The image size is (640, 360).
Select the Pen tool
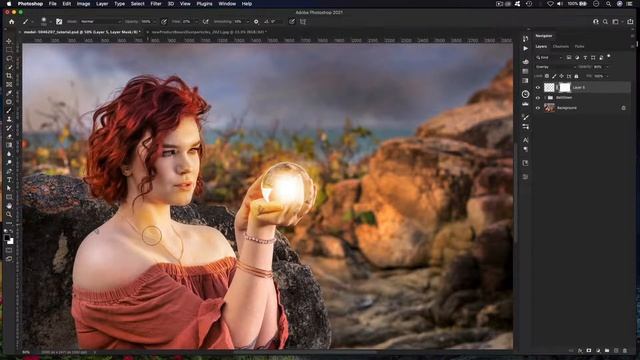[x=9, y=171]
